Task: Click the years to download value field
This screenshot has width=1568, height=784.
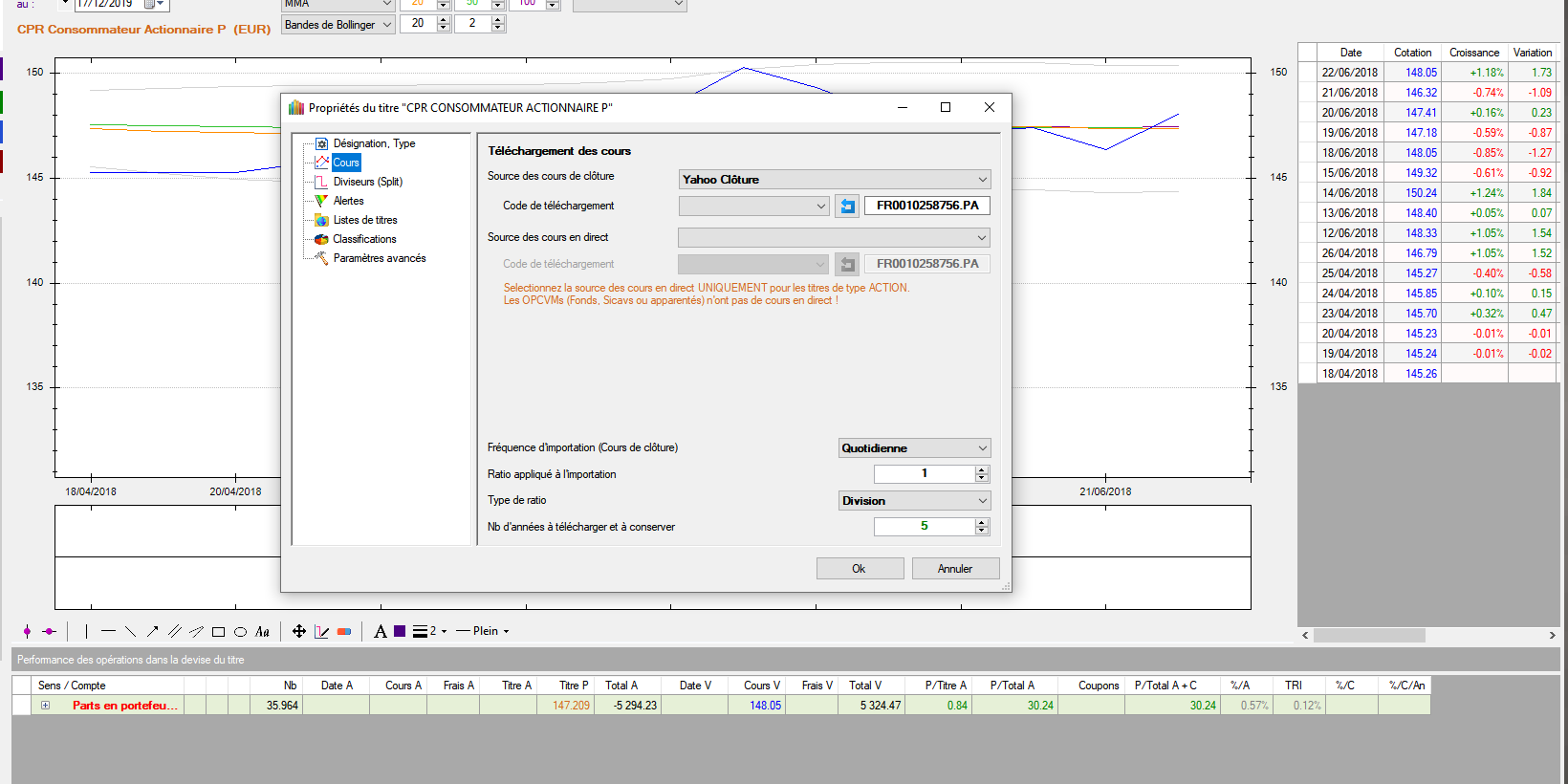Action: point(924,526)
